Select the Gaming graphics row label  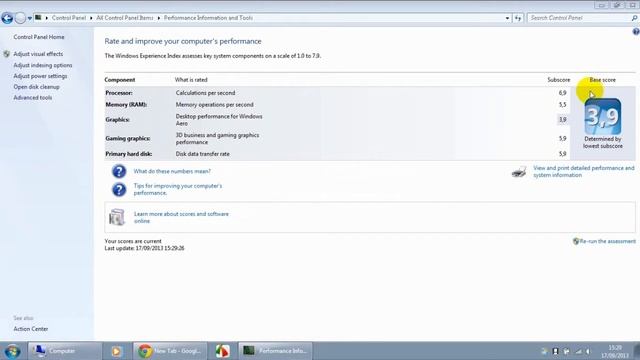128,138
